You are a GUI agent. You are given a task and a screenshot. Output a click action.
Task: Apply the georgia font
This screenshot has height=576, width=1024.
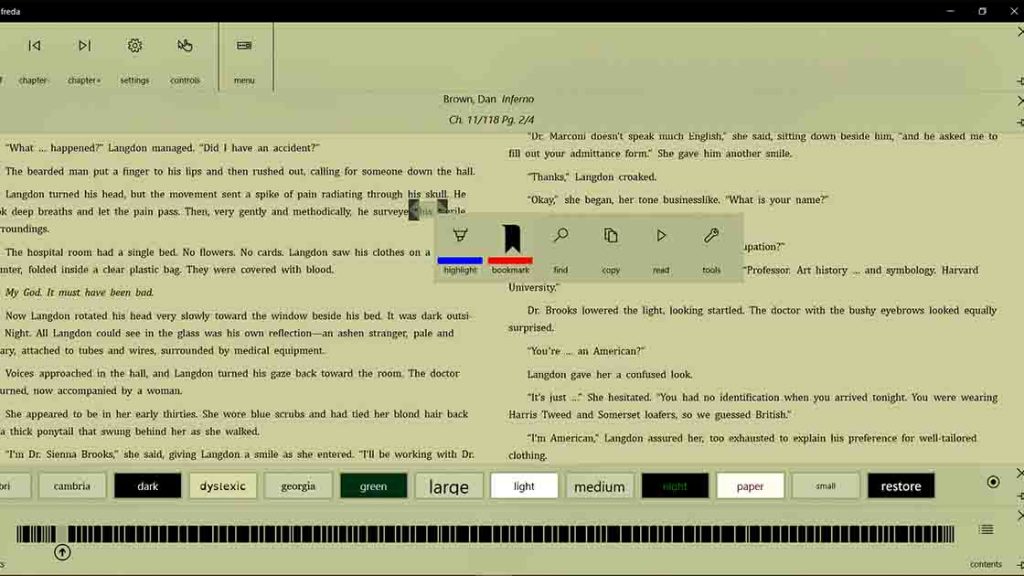coord(298,486)
